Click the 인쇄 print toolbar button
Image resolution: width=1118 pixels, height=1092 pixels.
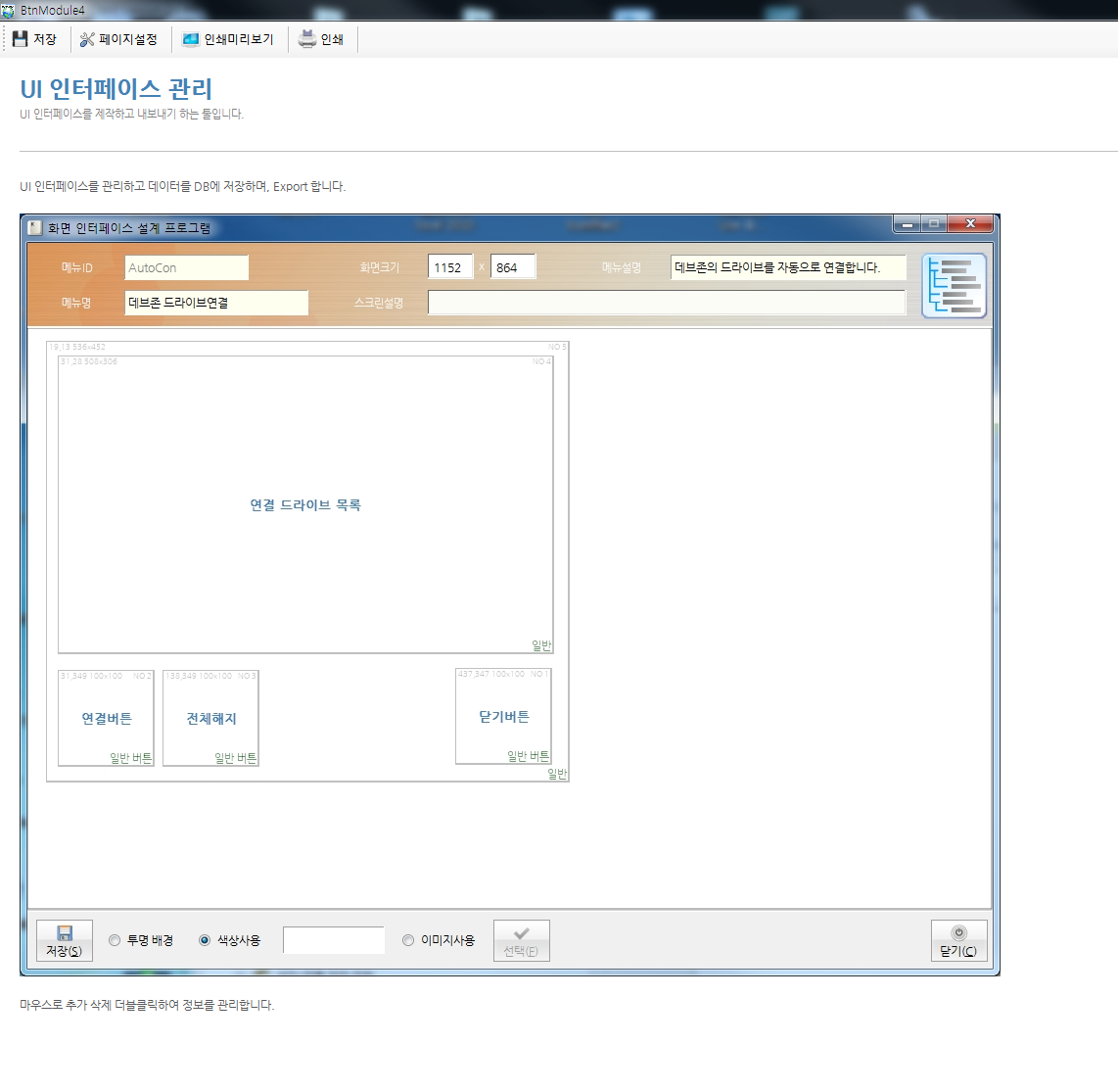pos(321,39)
